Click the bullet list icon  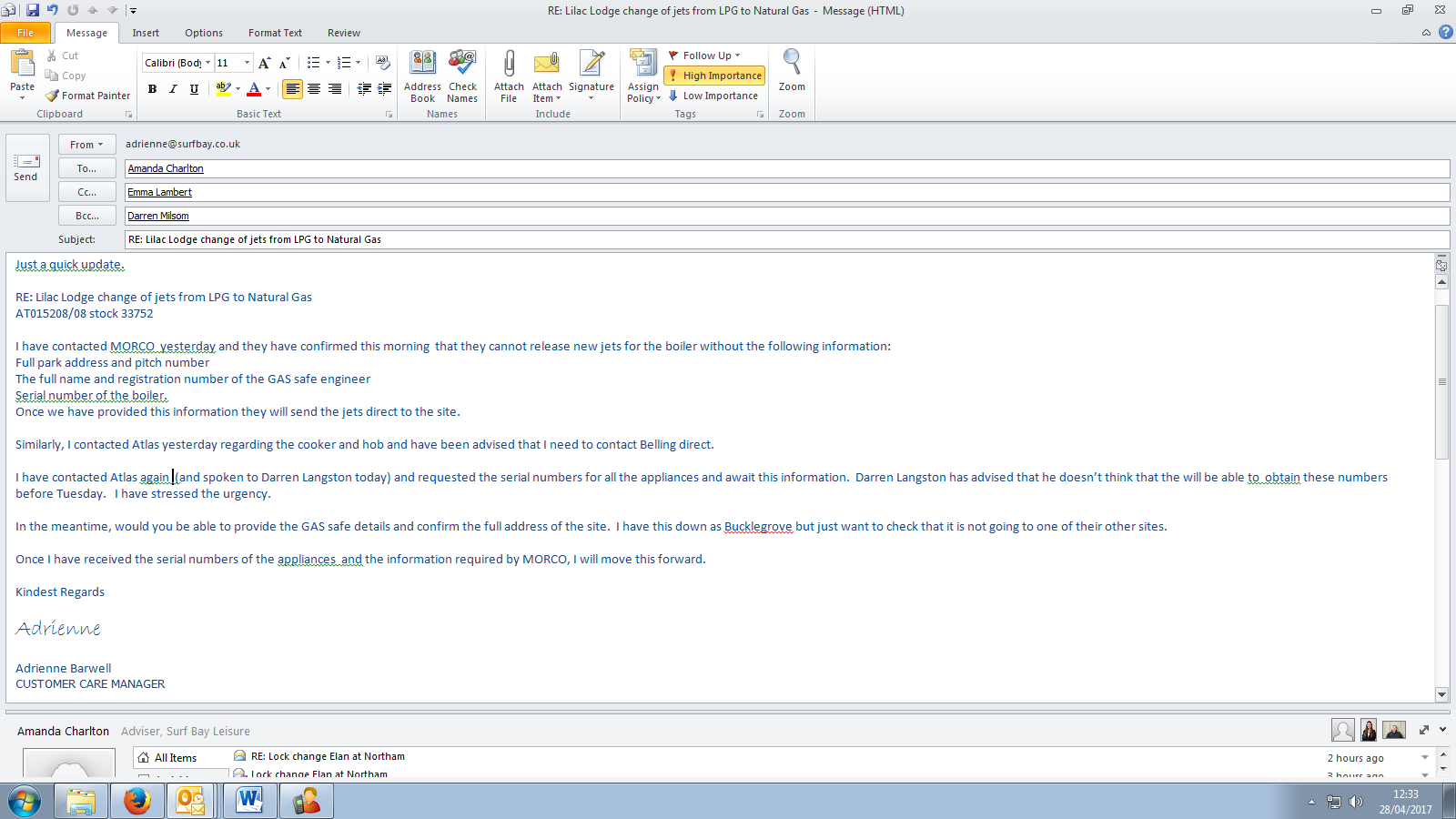coord(313,63)
